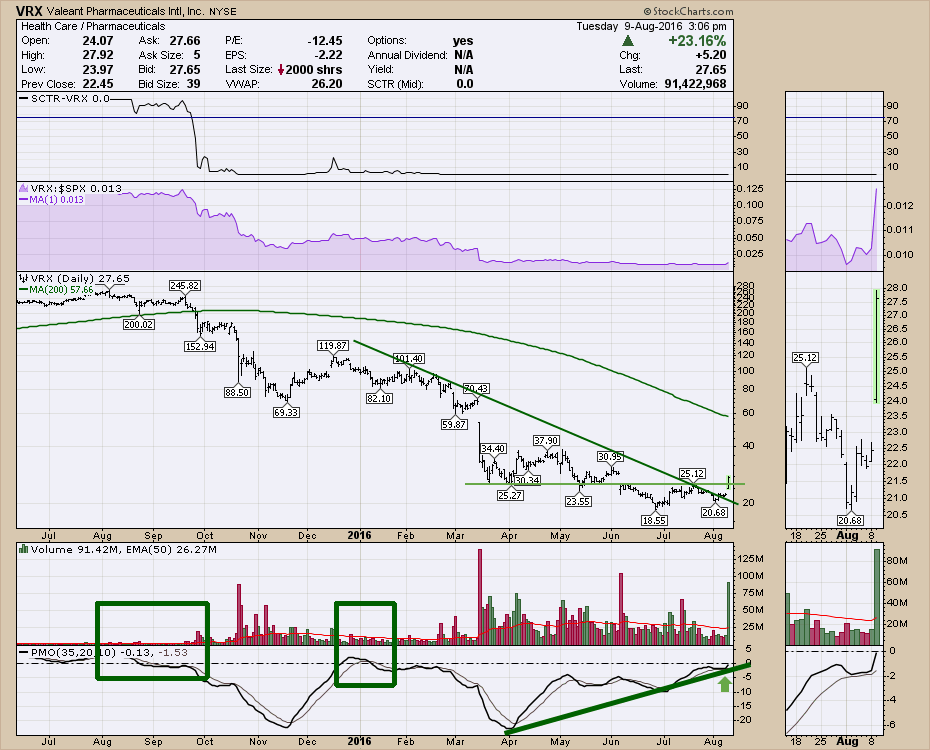
Task: Click the Chg value +5.20
Action: coord(711,55)
